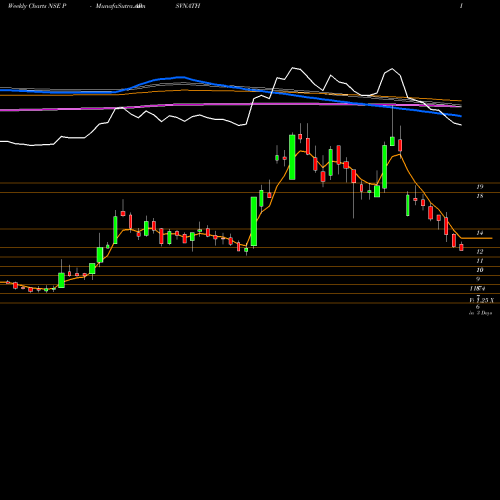
Task: Click price axis label 10
Action: point(480,270)
